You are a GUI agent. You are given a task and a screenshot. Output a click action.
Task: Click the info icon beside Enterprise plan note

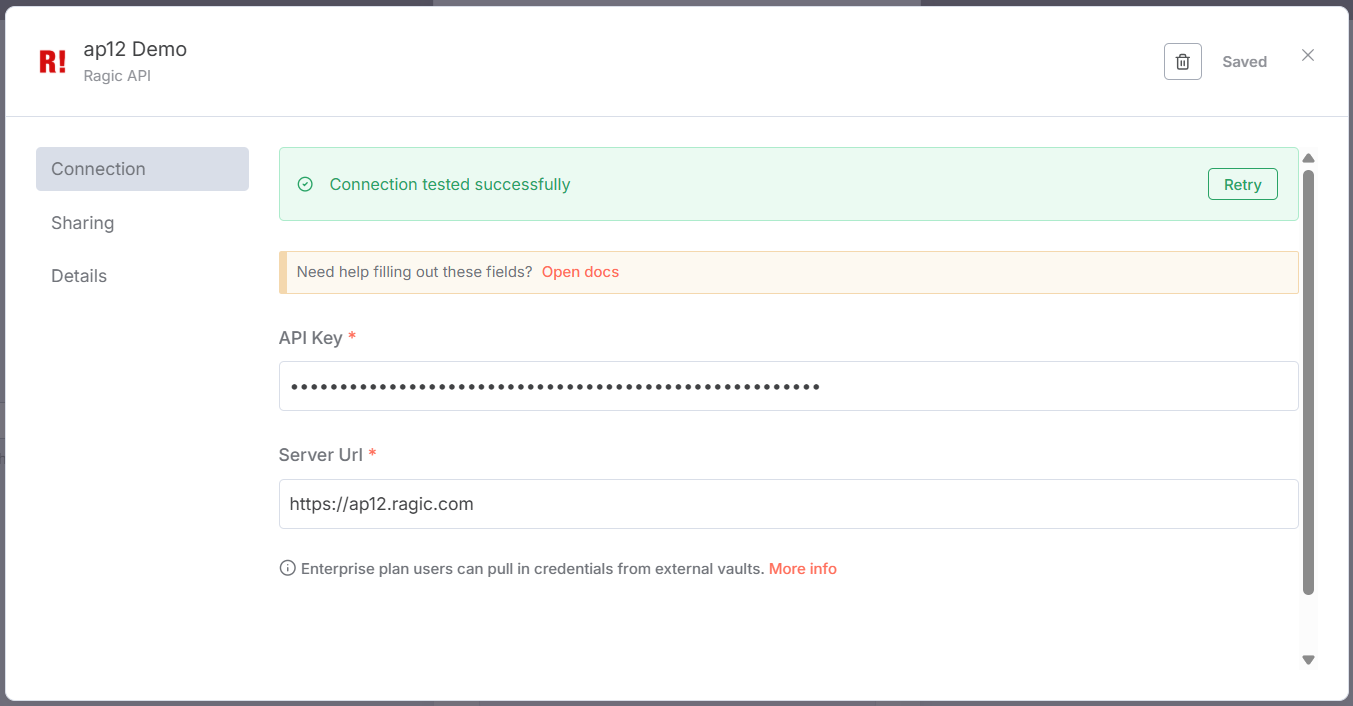point(288,569)
